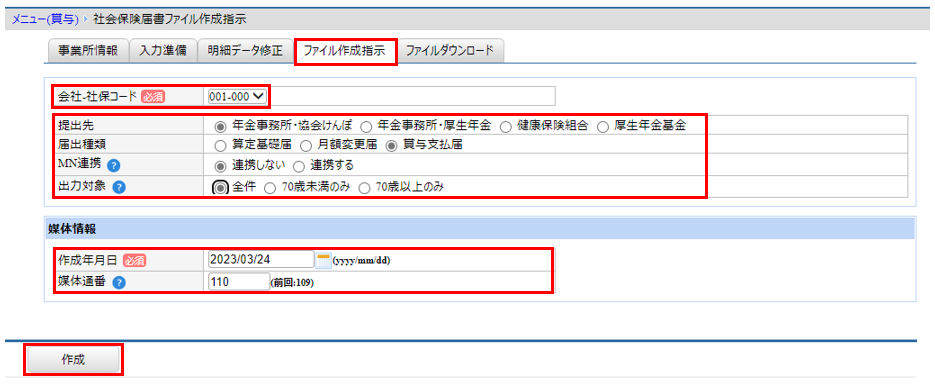Image resolution: width=935 pixels, height=389 pixels.
Task: Go to ファイルダウンロード tab
Action: [450, 51]
